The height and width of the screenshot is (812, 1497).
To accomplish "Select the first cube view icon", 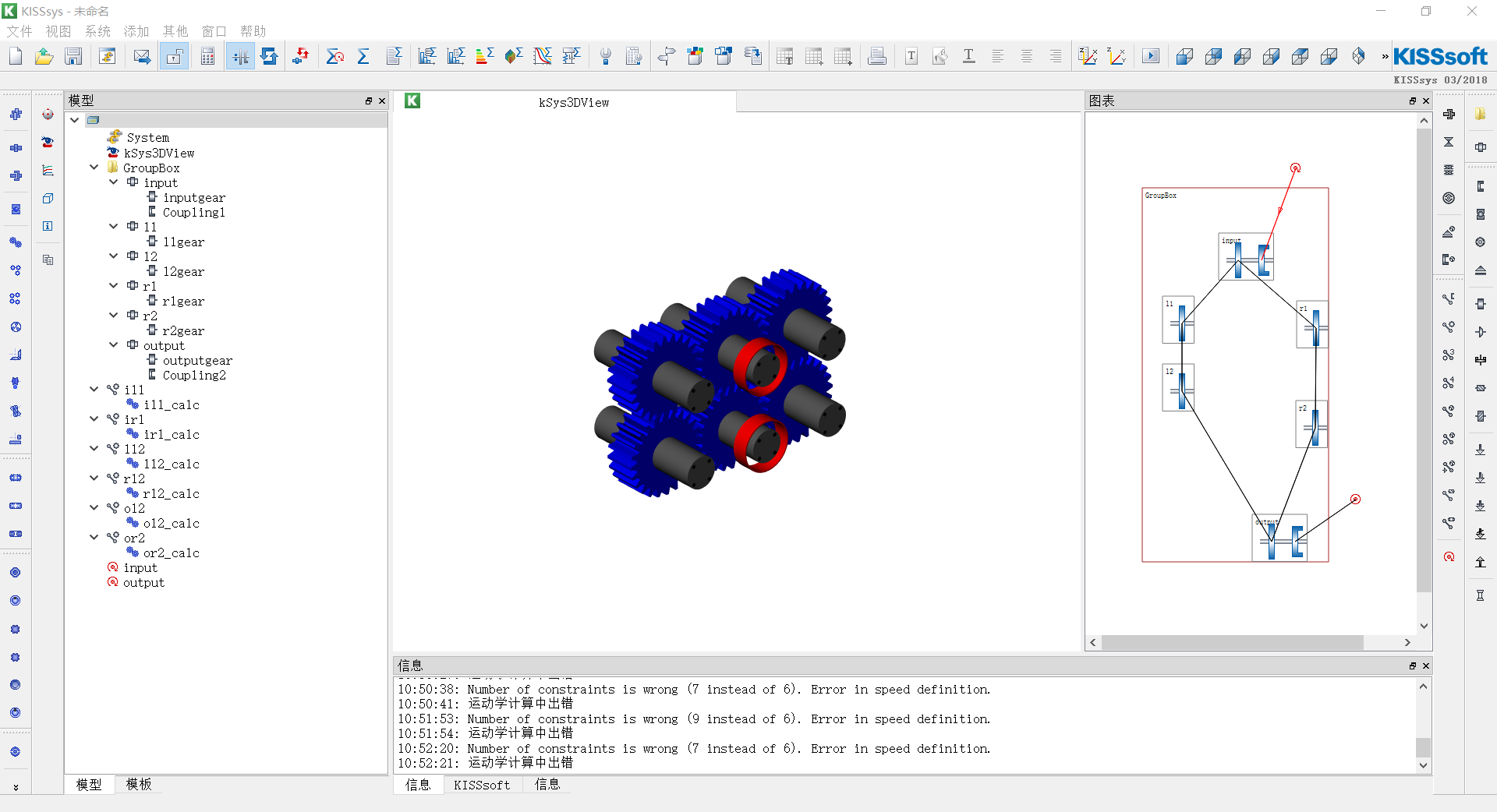I will (1184, 56).
